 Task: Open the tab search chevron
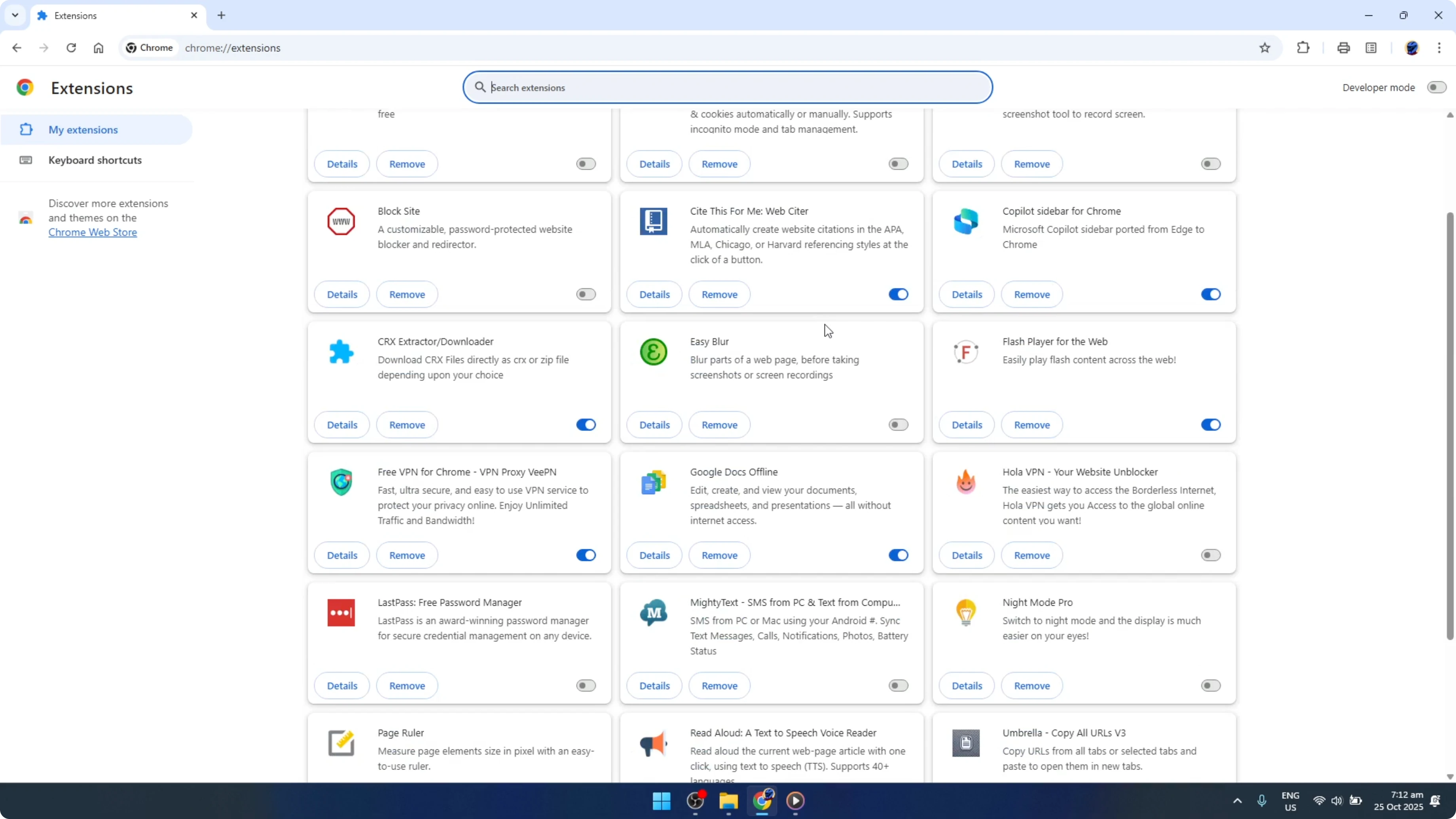pos(15,15)
